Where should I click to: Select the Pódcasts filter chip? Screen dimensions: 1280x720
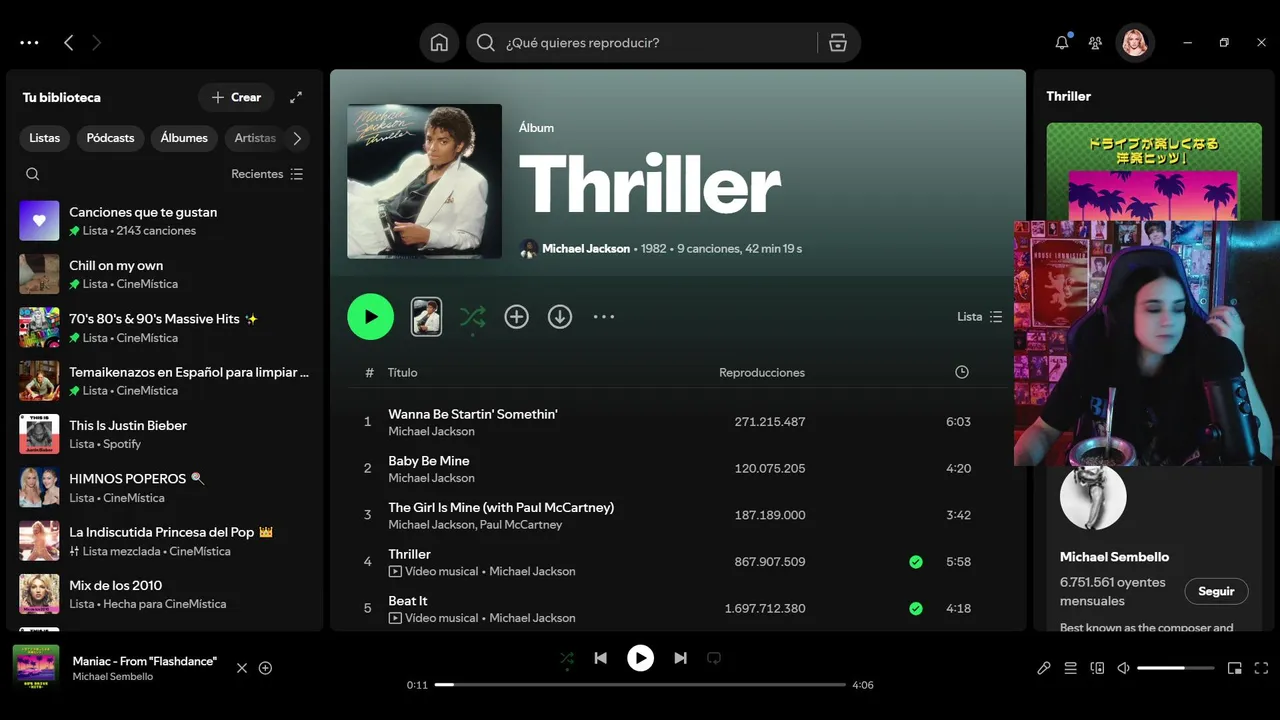110,138
